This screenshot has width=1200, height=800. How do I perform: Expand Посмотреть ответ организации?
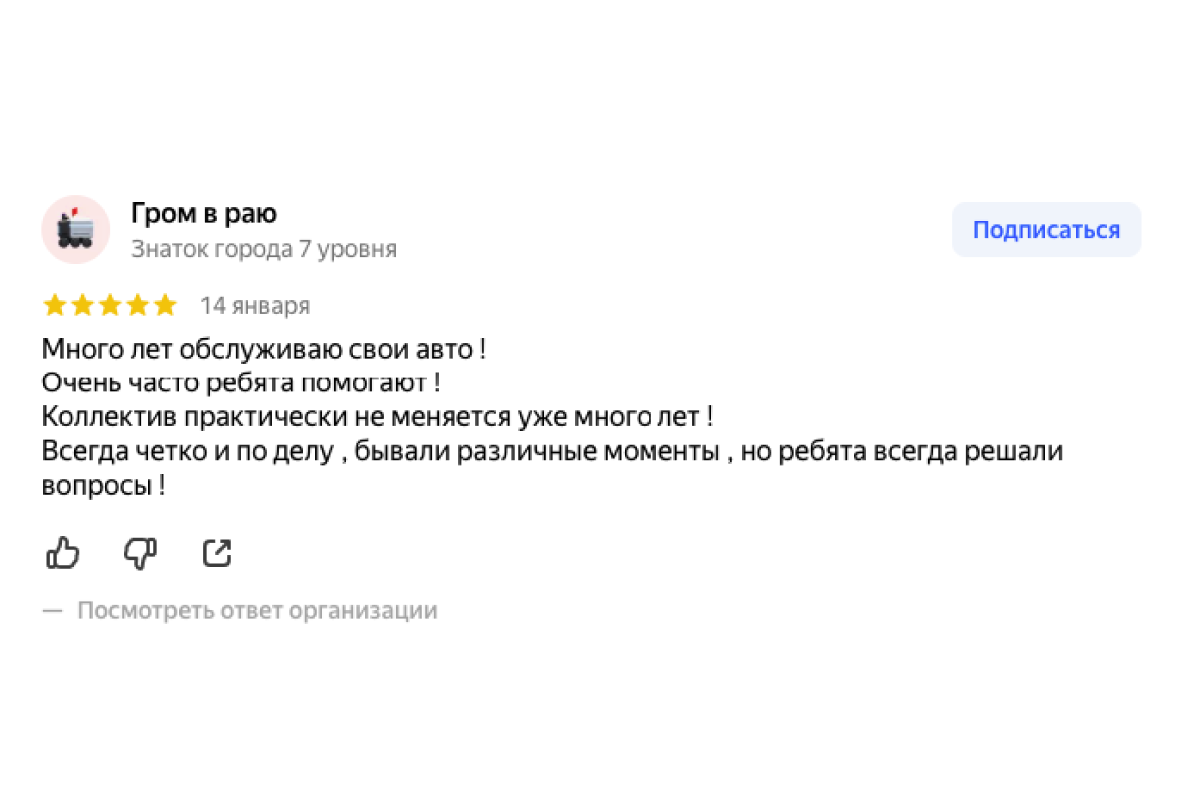pyautogui.click(x=257, y=610)
